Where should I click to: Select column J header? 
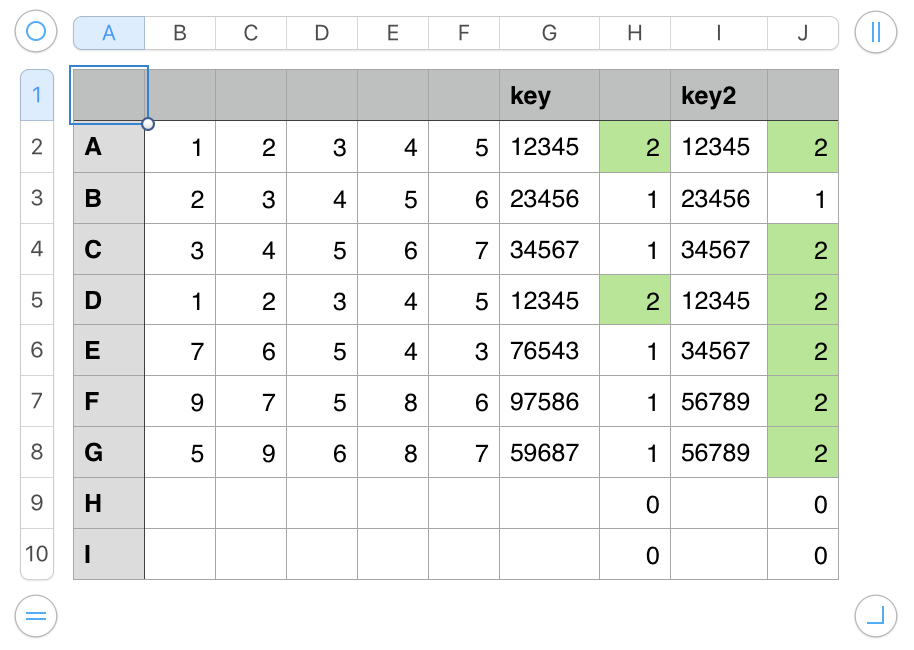click(802, 33)
